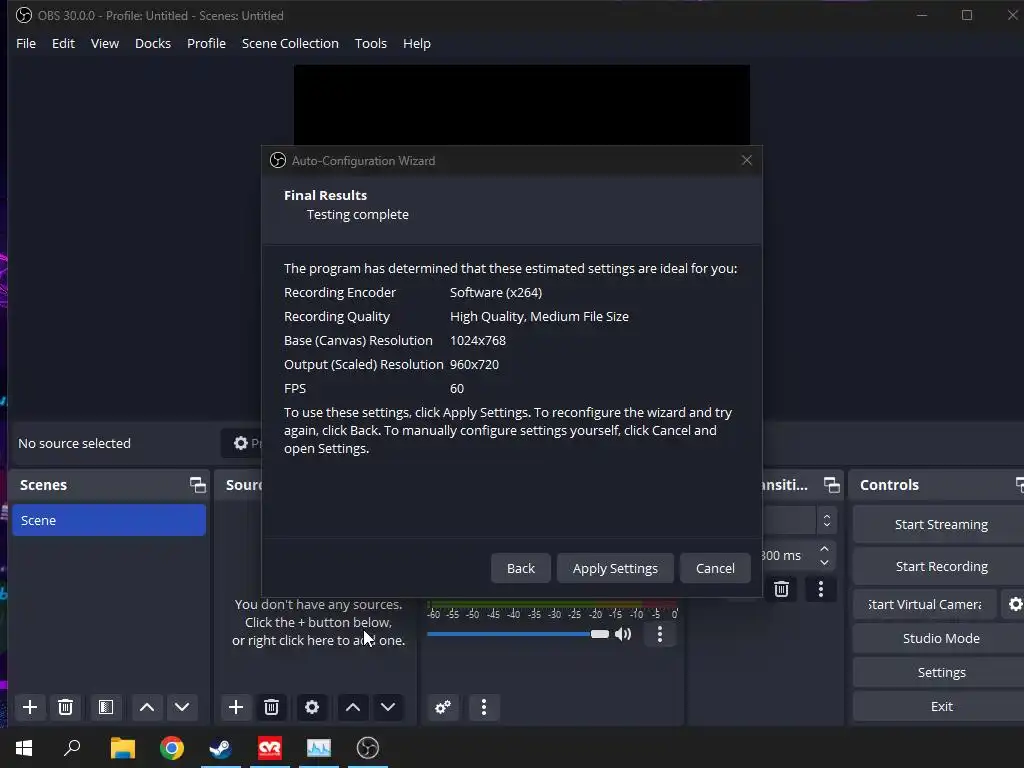
Task: Open Steam from taskbar
Action: click(x=221, y=748)
